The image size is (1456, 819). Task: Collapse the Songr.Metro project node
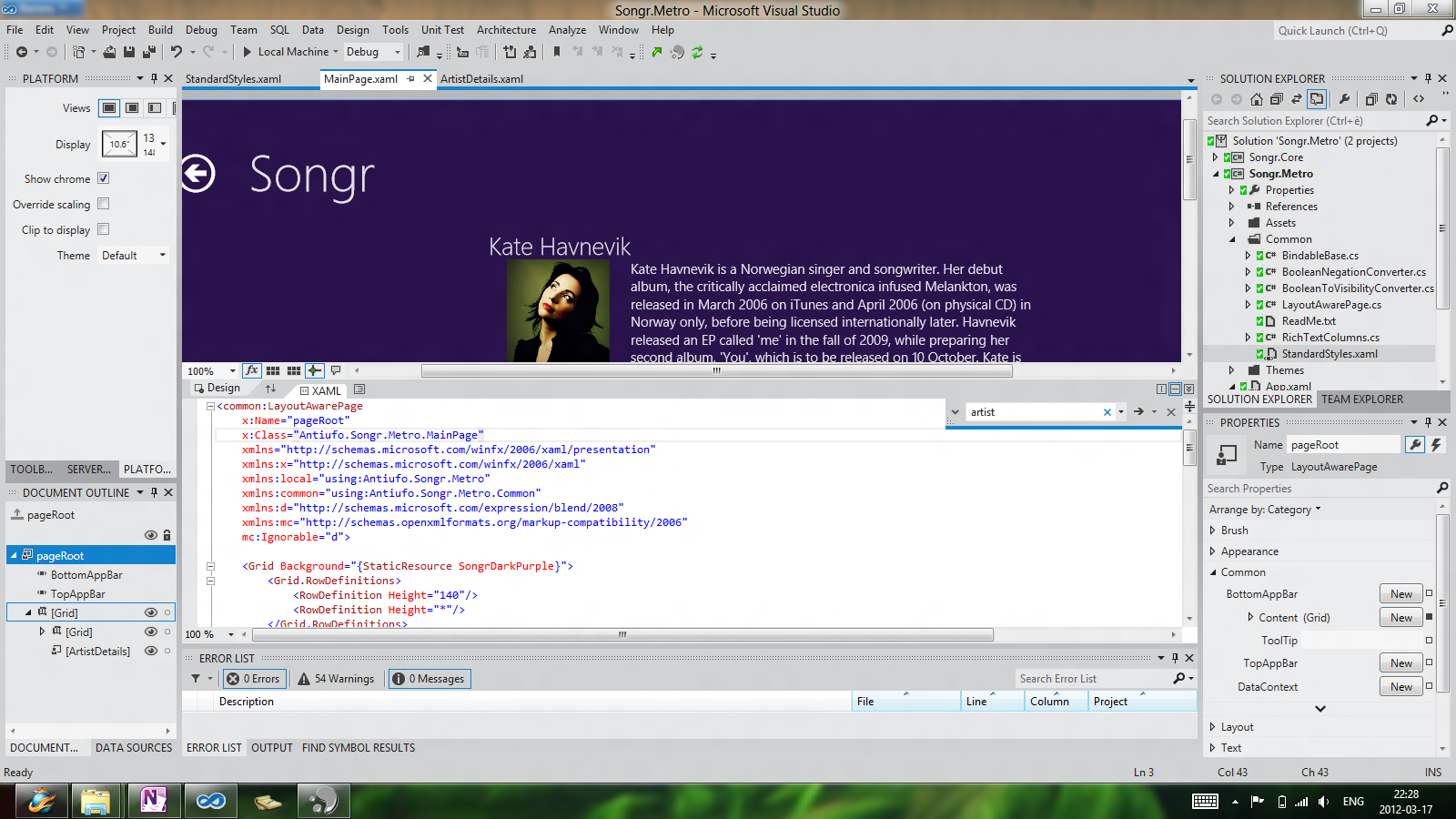(x=1215, y=174)
